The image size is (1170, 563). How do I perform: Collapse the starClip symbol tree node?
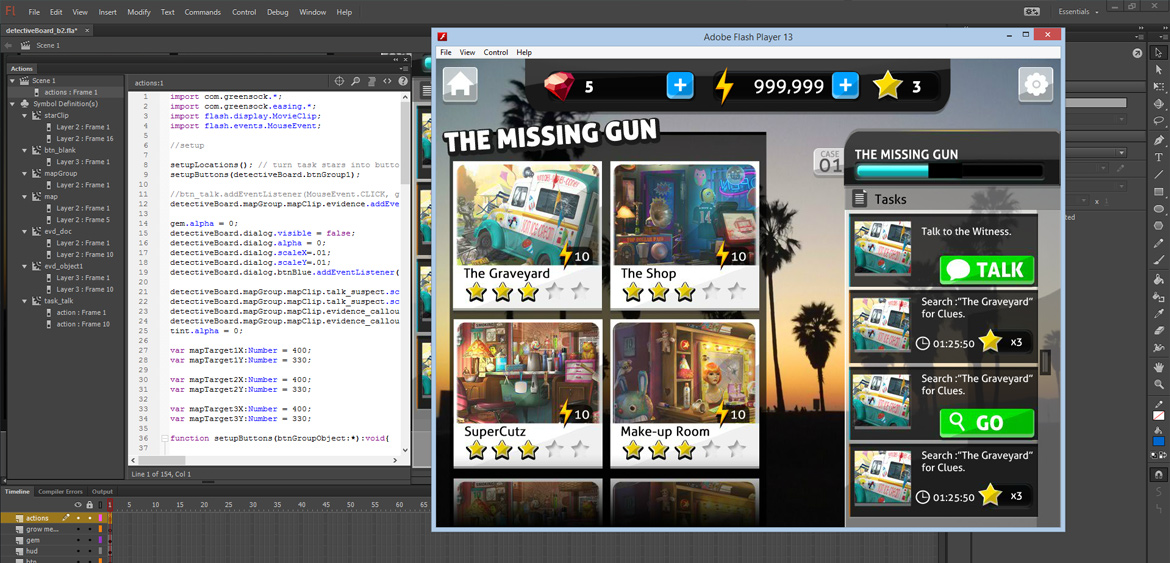(x=25, y=116)
